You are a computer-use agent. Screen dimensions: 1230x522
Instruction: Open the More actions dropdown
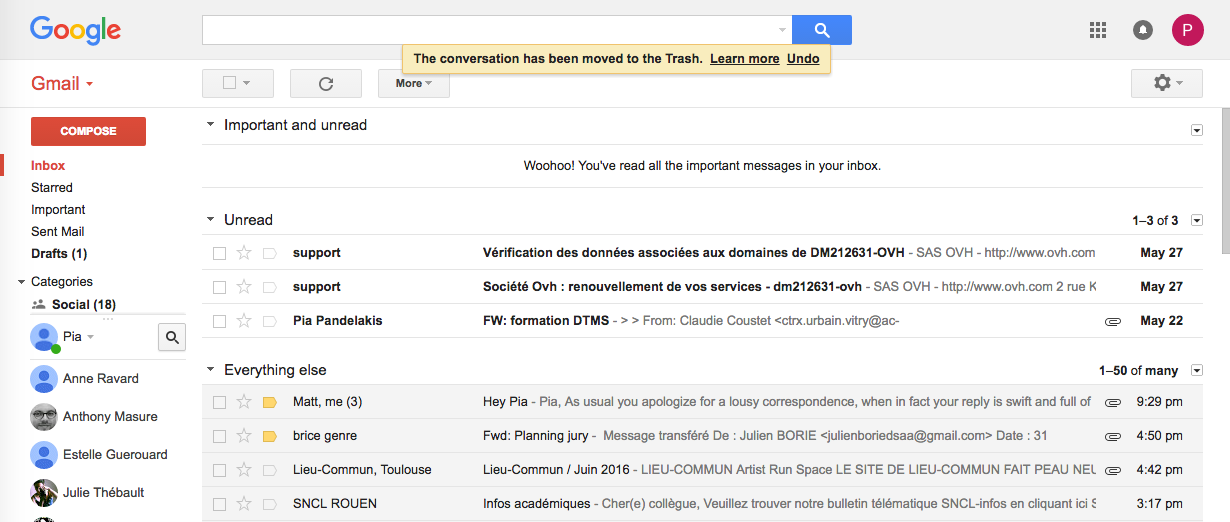coord(414,83)
